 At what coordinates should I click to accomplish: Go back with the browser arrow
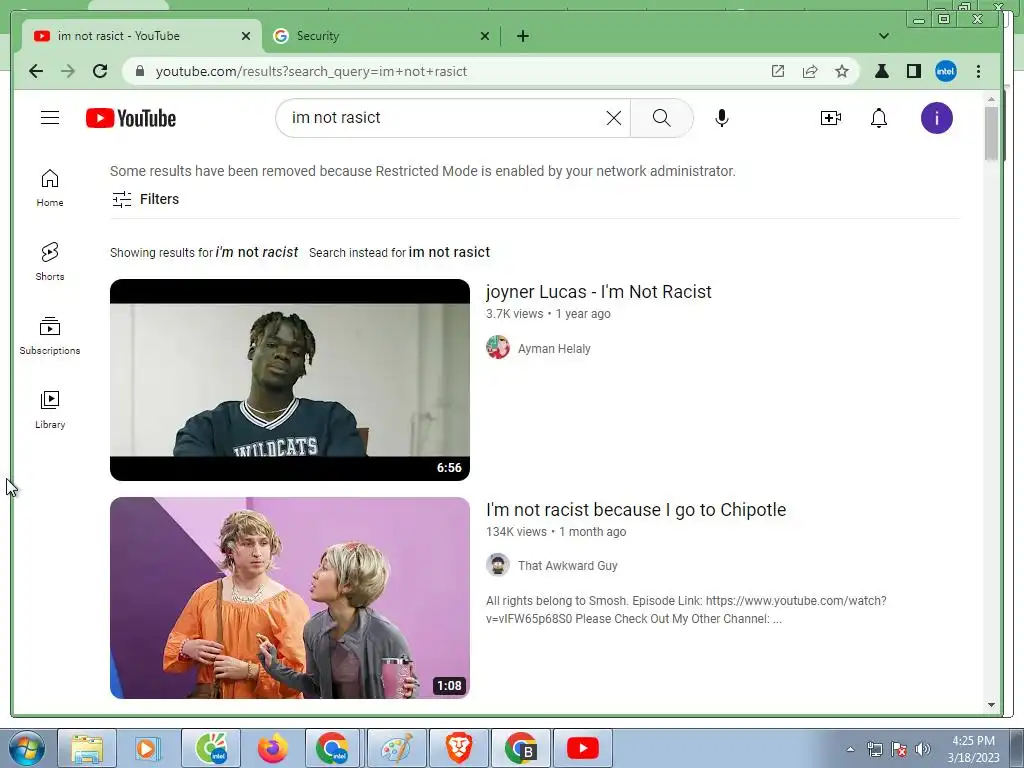(36, 71)
